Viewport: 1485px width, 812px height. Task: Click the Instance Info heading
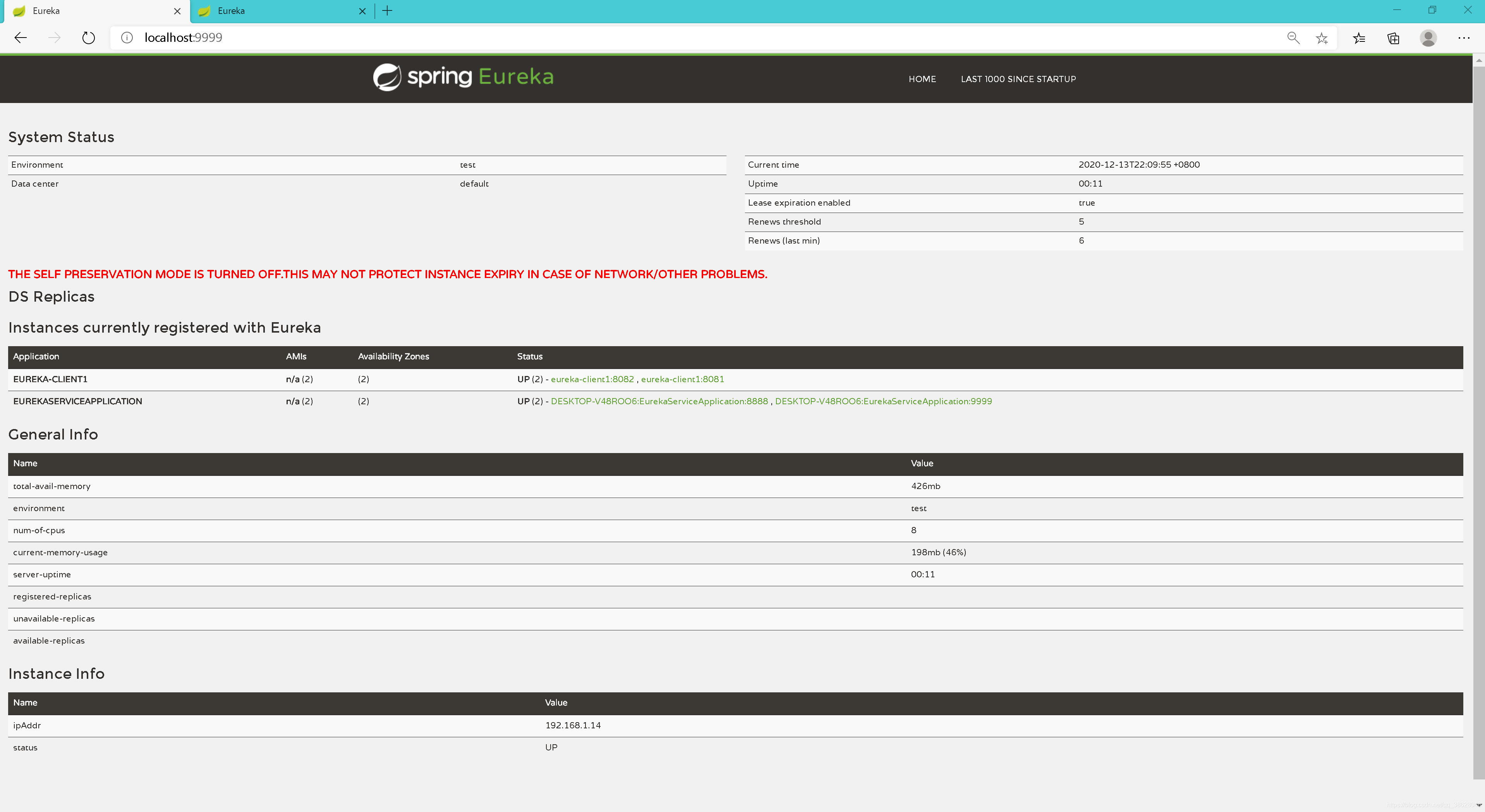pos(57,674)
